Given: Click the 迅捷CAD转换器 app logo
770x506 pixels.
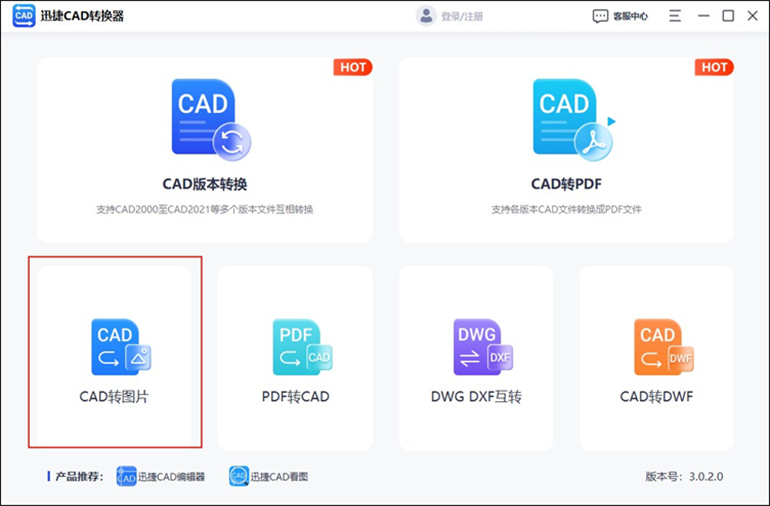Looking at the screenshot, I should pos(24,16).
